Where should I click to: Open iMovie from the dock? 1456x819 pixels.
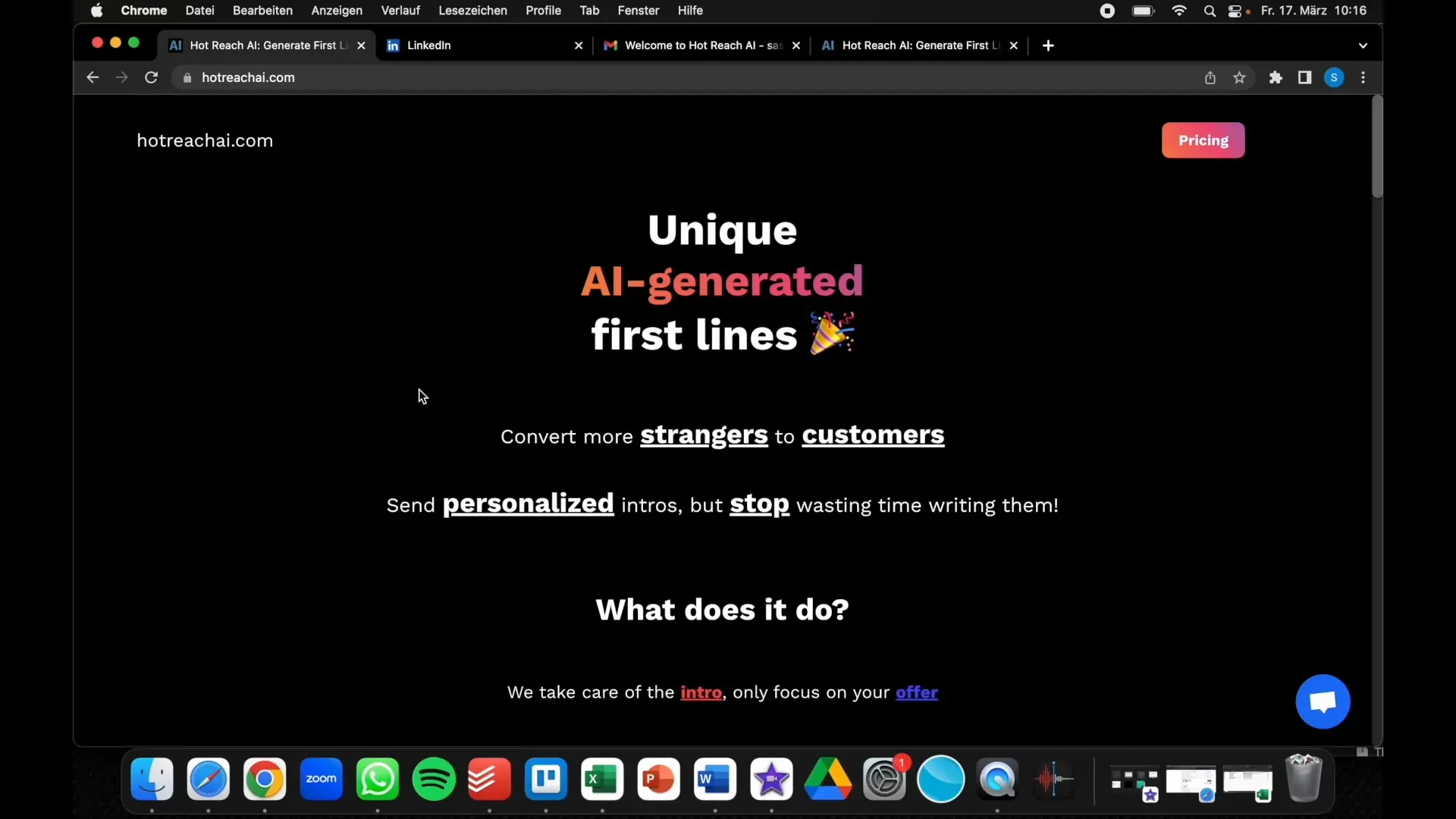pos(771,779)
